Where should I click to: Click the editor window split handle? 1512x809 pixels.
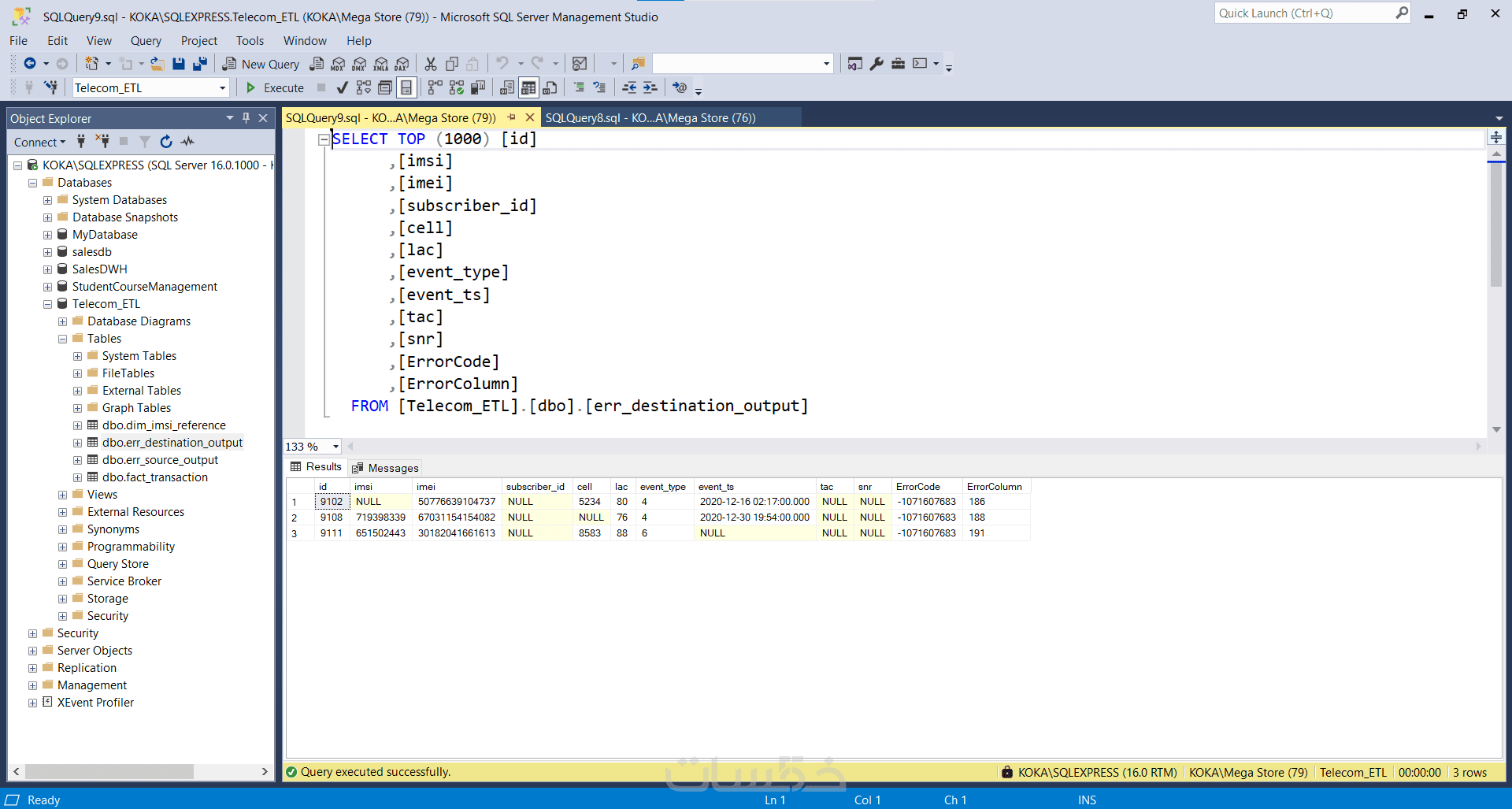(x=1496, y=137)
